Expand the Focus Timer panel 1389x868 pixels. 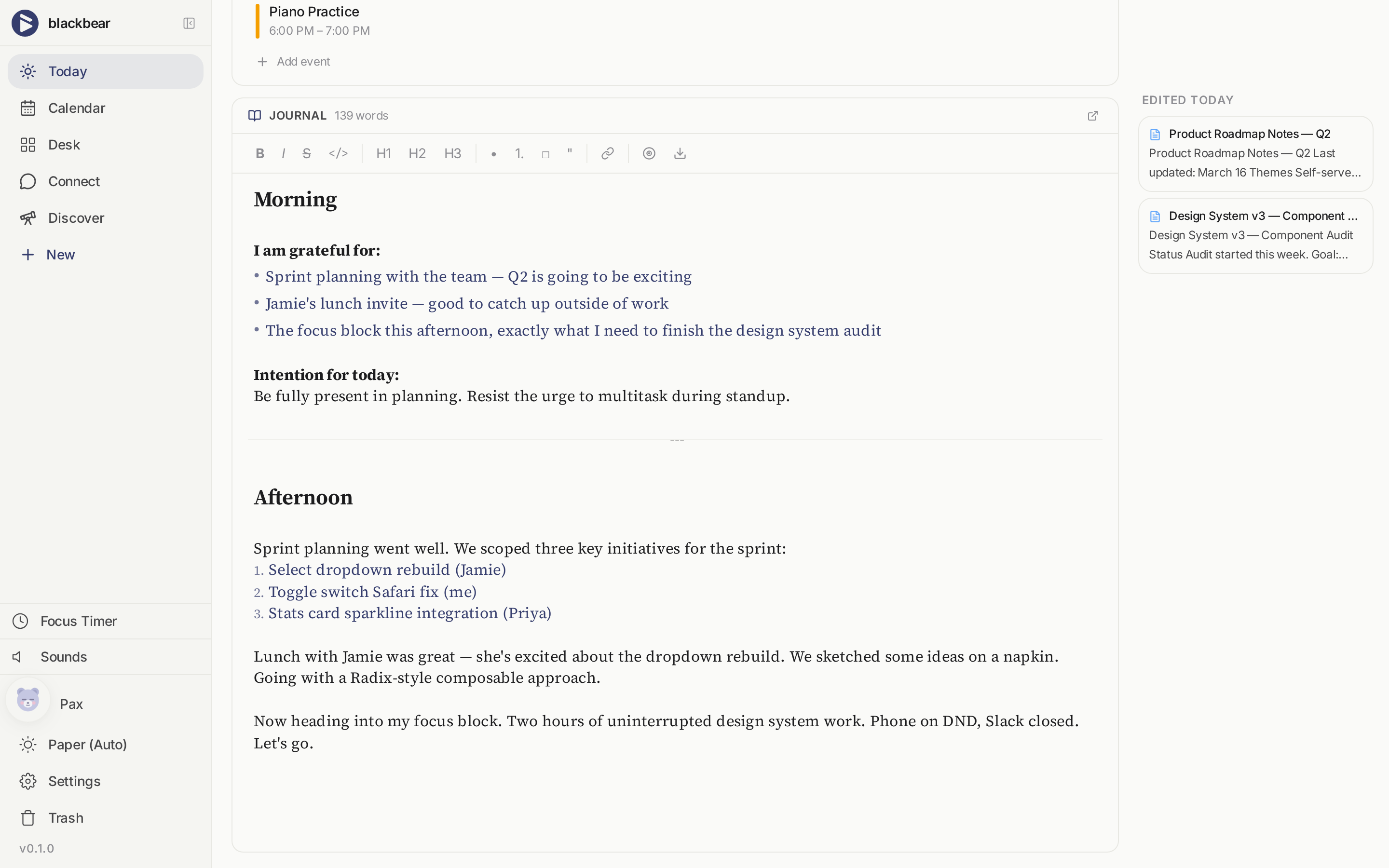pos(79,621)
